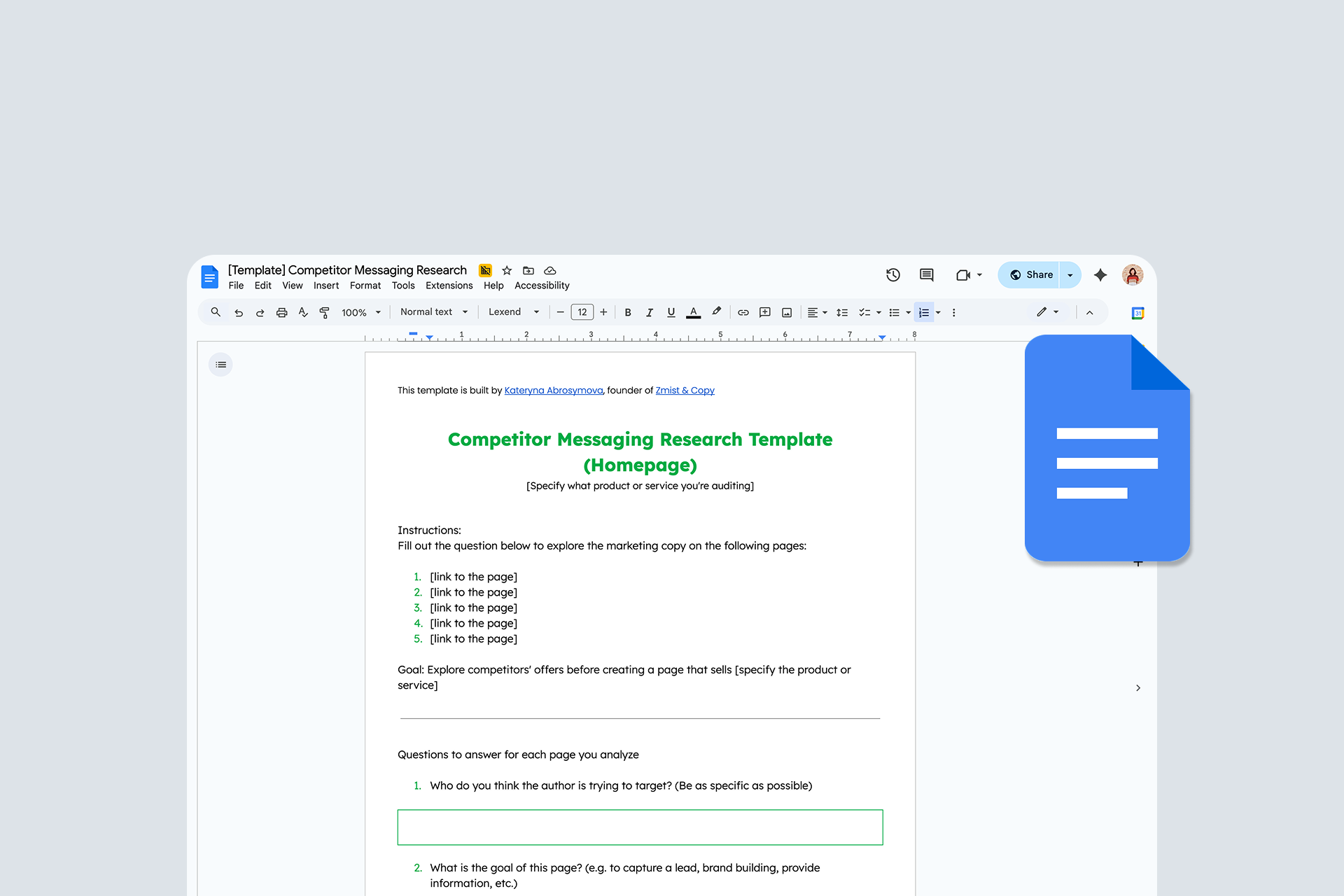Click the Insert image icon
1344x896 pixels.
[x=787, y=313]
